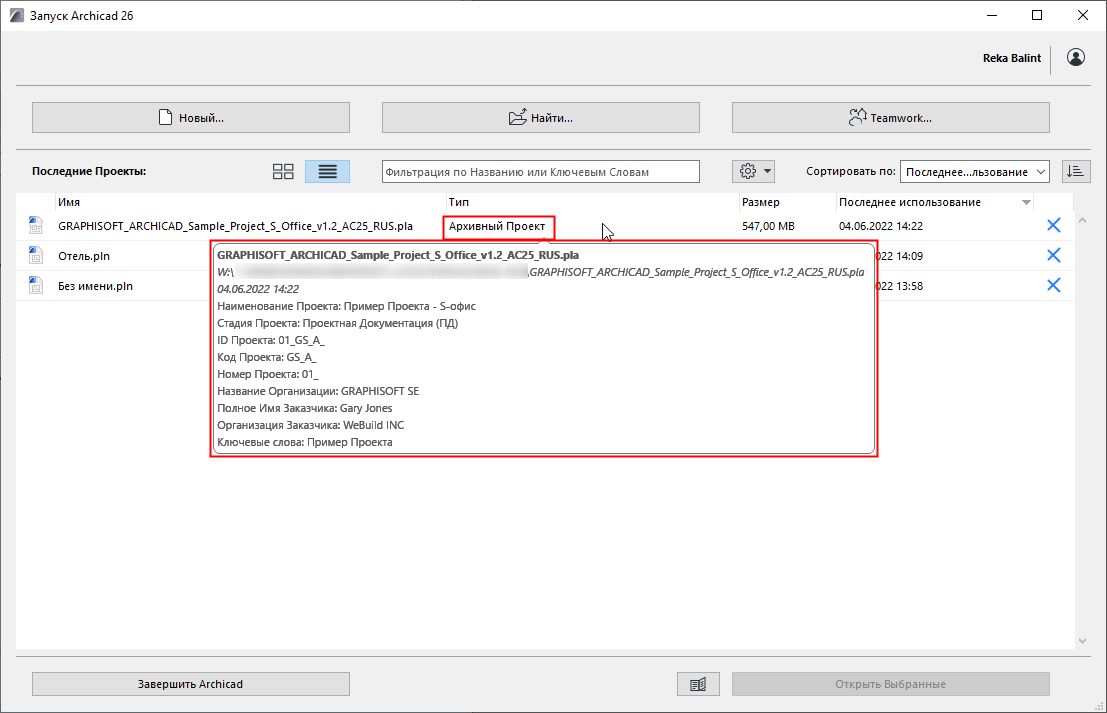
Task: Maximize the Запуск Archicad 26 window
Action: click(x=1037, y=16)
